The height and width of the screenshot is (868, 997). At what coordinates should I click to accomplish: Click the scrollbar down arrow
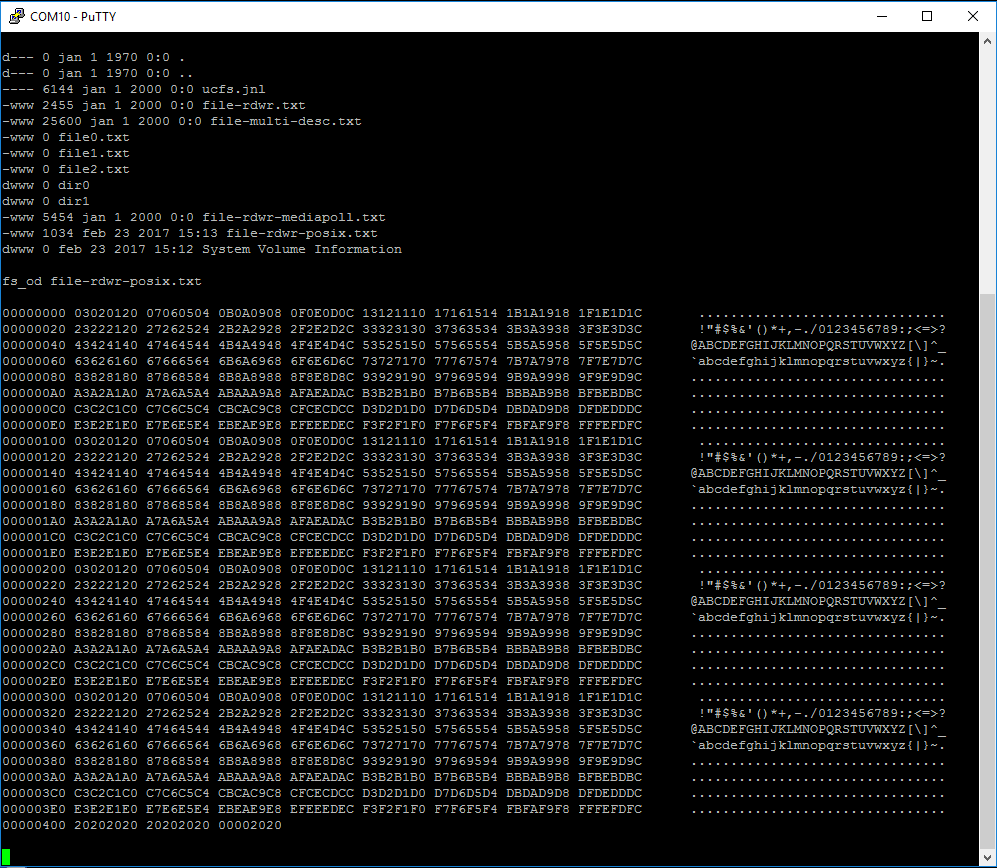click(987, 857)
